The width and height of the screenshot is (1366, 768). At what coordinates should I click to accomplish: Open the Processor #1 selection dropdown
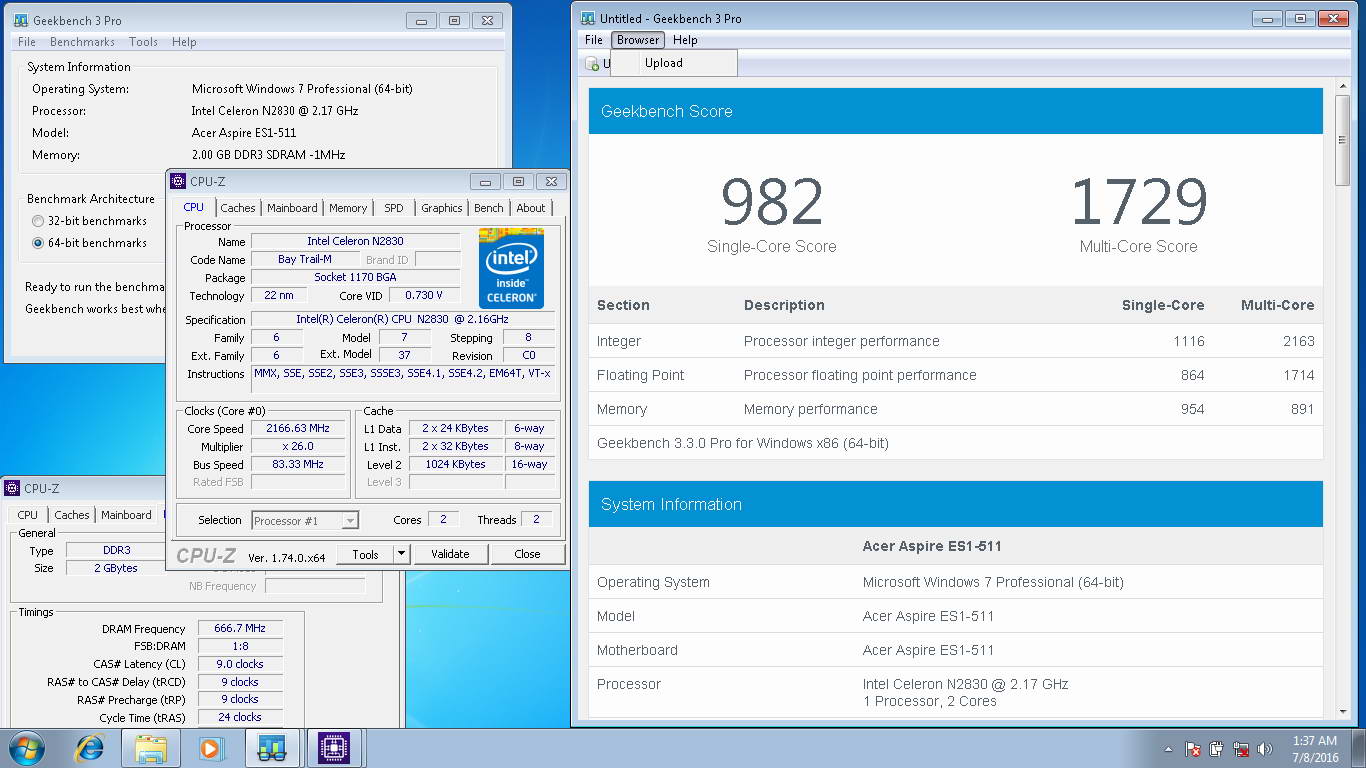click(x=305, y=520)
